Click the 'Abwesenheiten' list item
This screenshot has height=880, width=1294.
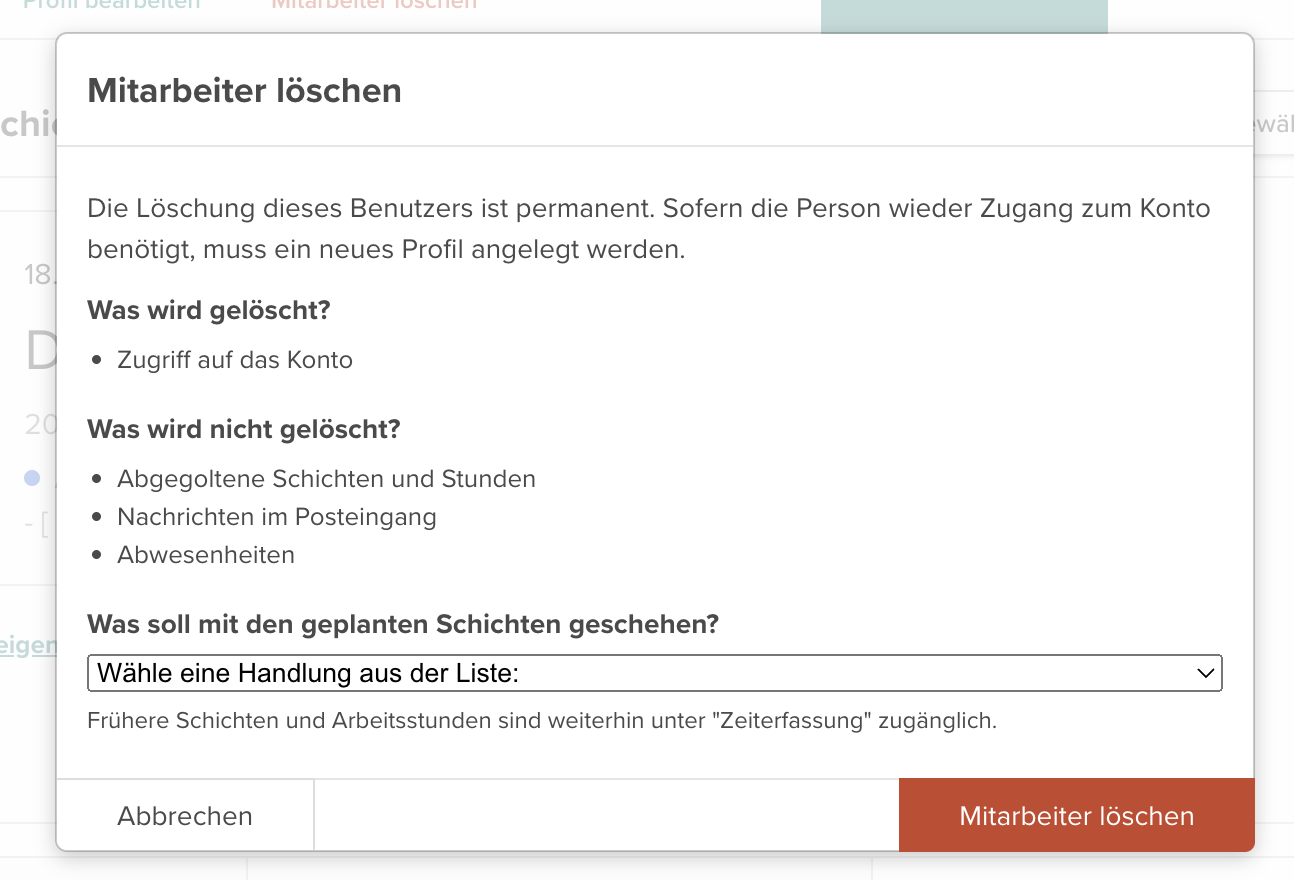coord(206,555)
